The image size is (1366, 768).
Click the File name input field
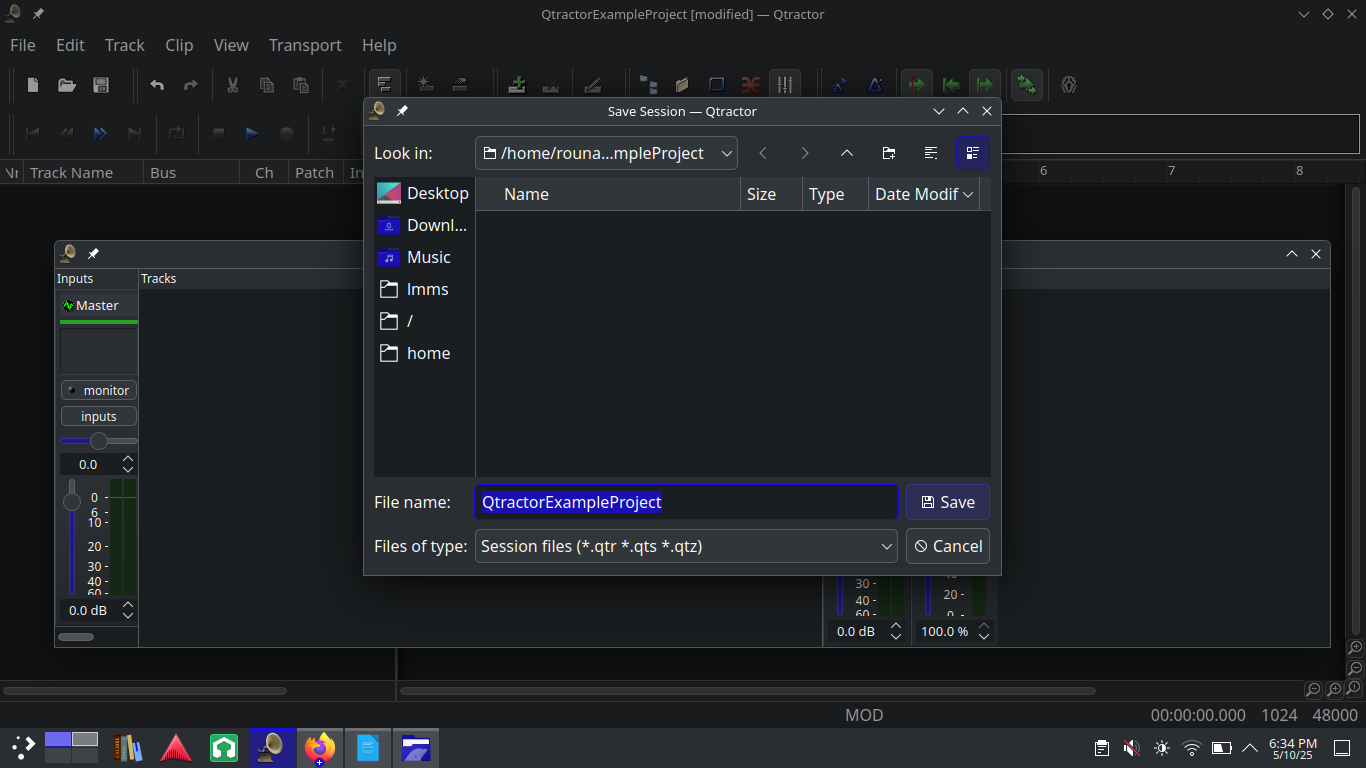pos(686,502)
